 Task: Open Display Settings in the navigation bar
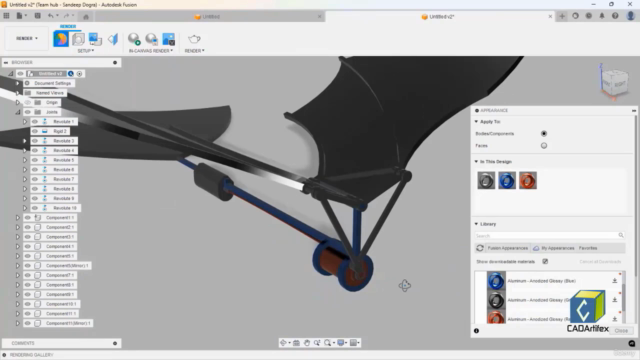(341, 343)
